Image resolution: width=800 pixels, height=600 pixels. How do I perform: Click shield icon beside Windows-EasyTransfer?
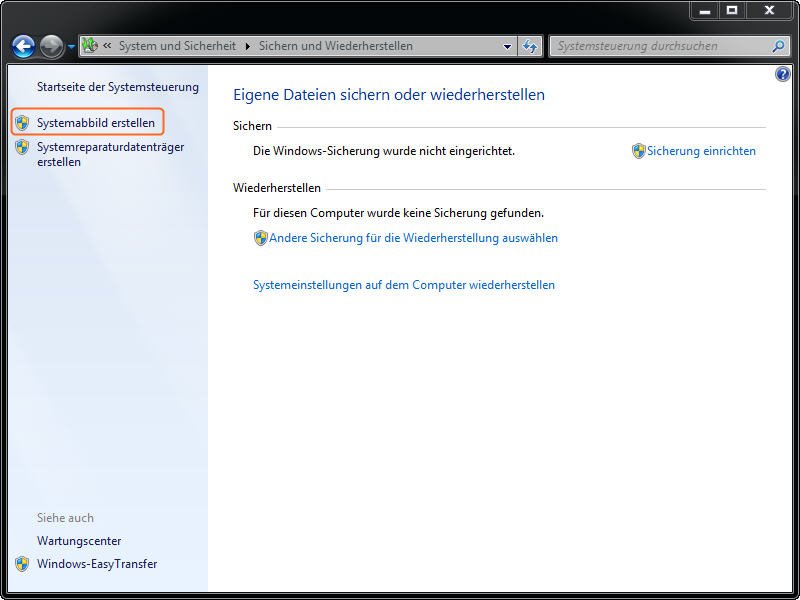(22, 564)
